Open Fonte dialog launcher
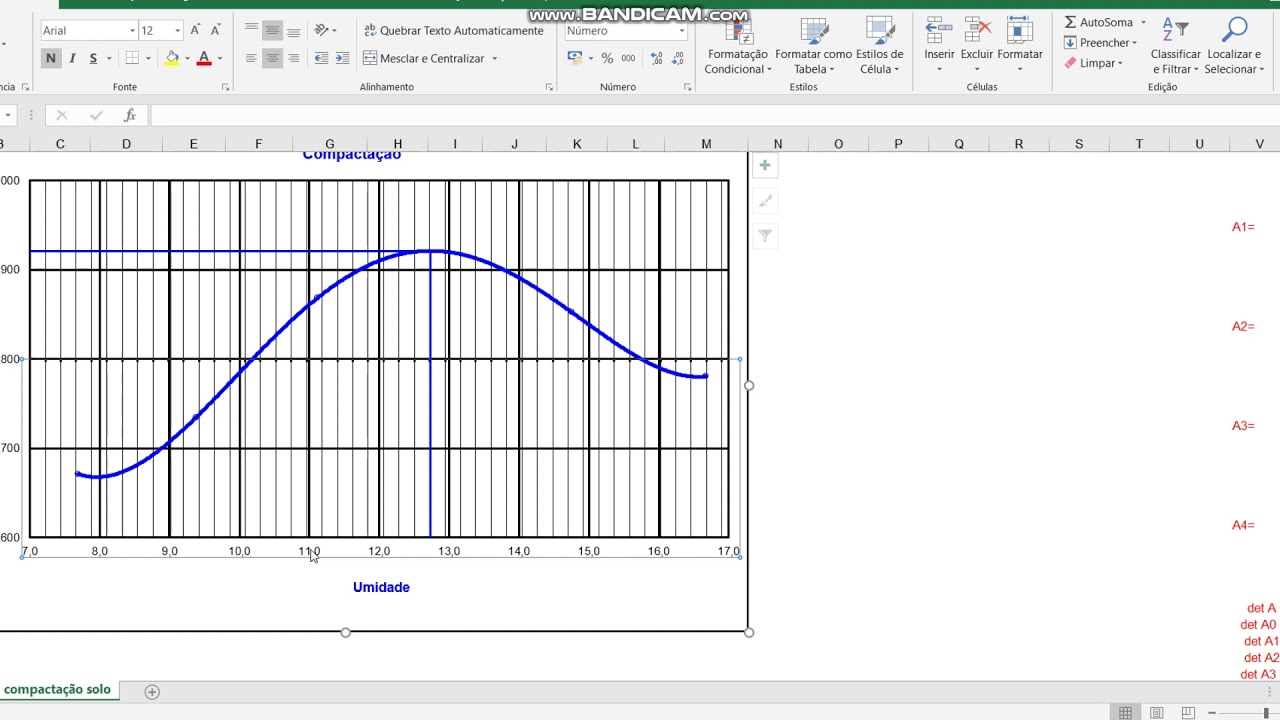 [225, 87]
